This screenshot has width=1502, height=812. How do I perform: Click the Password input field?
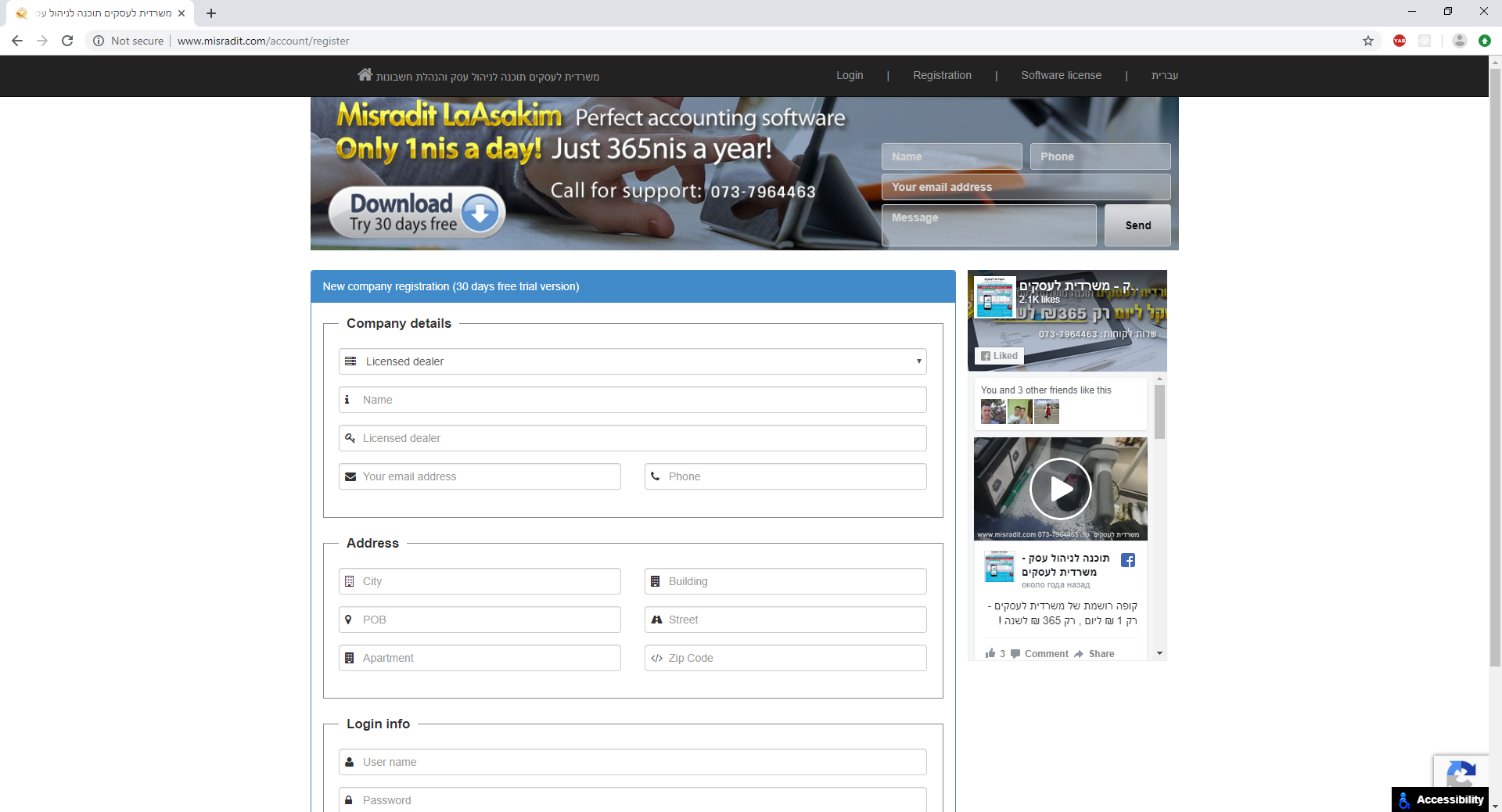633,799
